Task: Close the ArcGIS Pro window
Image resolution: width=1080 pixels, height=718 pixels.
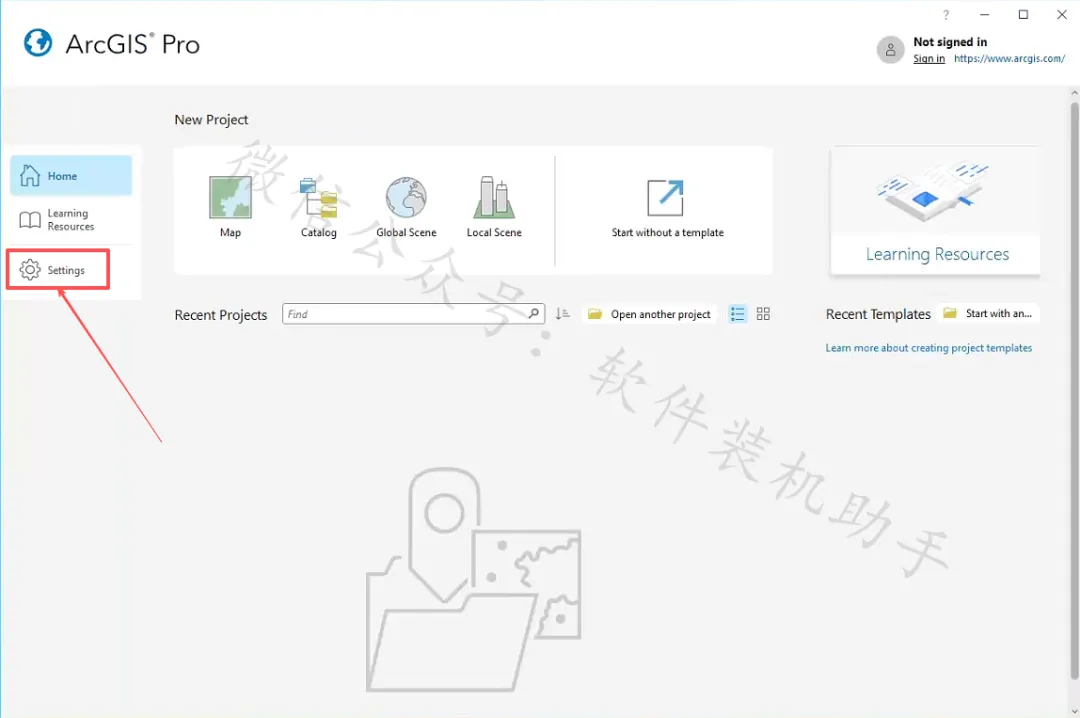Action: click(x=1061, y=14)
